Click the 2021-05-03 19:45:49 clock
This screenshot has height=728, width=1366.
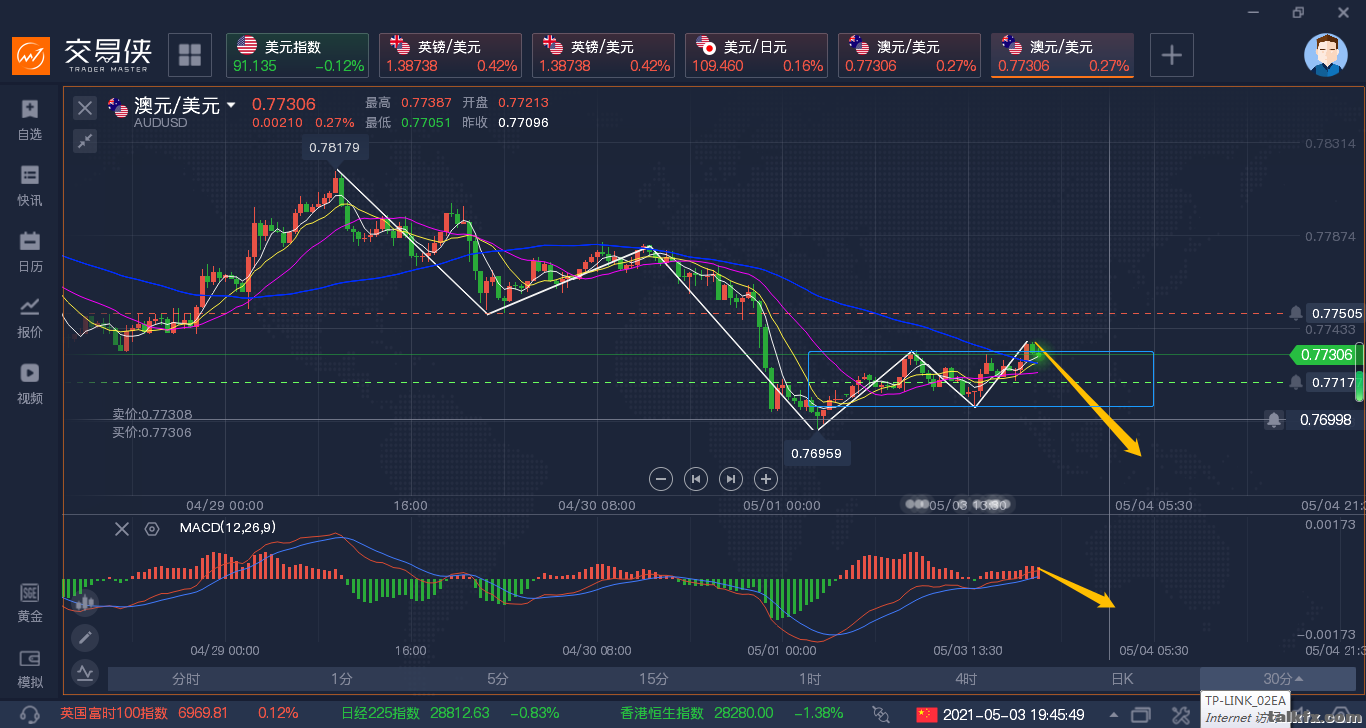(1013, 715)
